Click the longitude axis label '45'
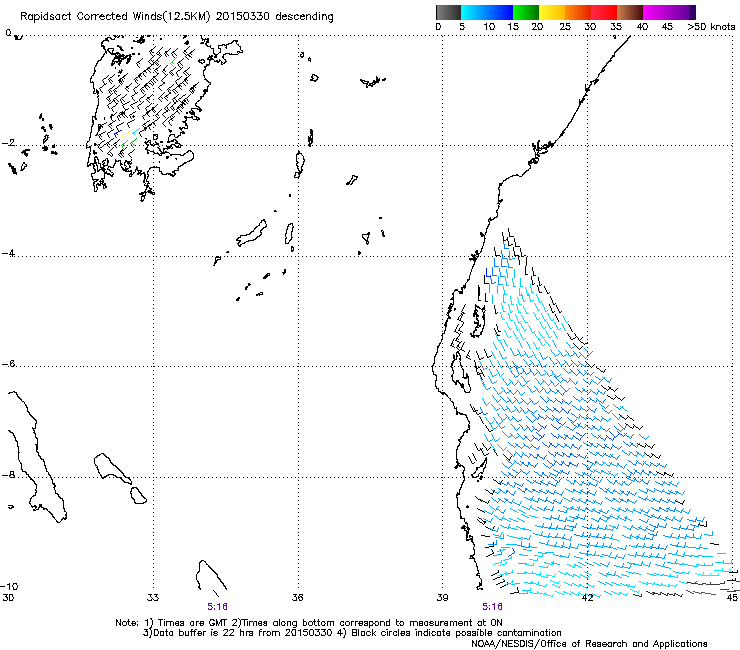This screenshot has width=740, height=650. pos(732,598)
